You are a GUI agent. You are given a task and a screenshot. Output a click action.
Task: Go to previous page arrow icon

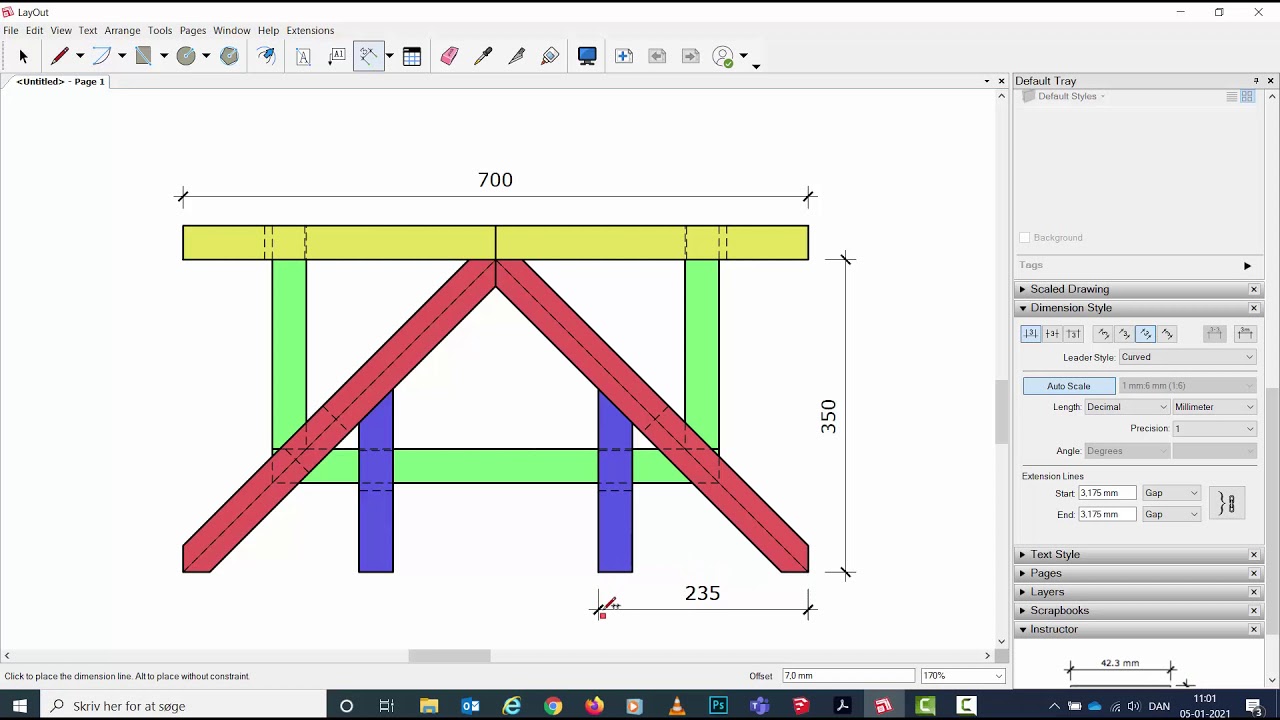point(657,57)
